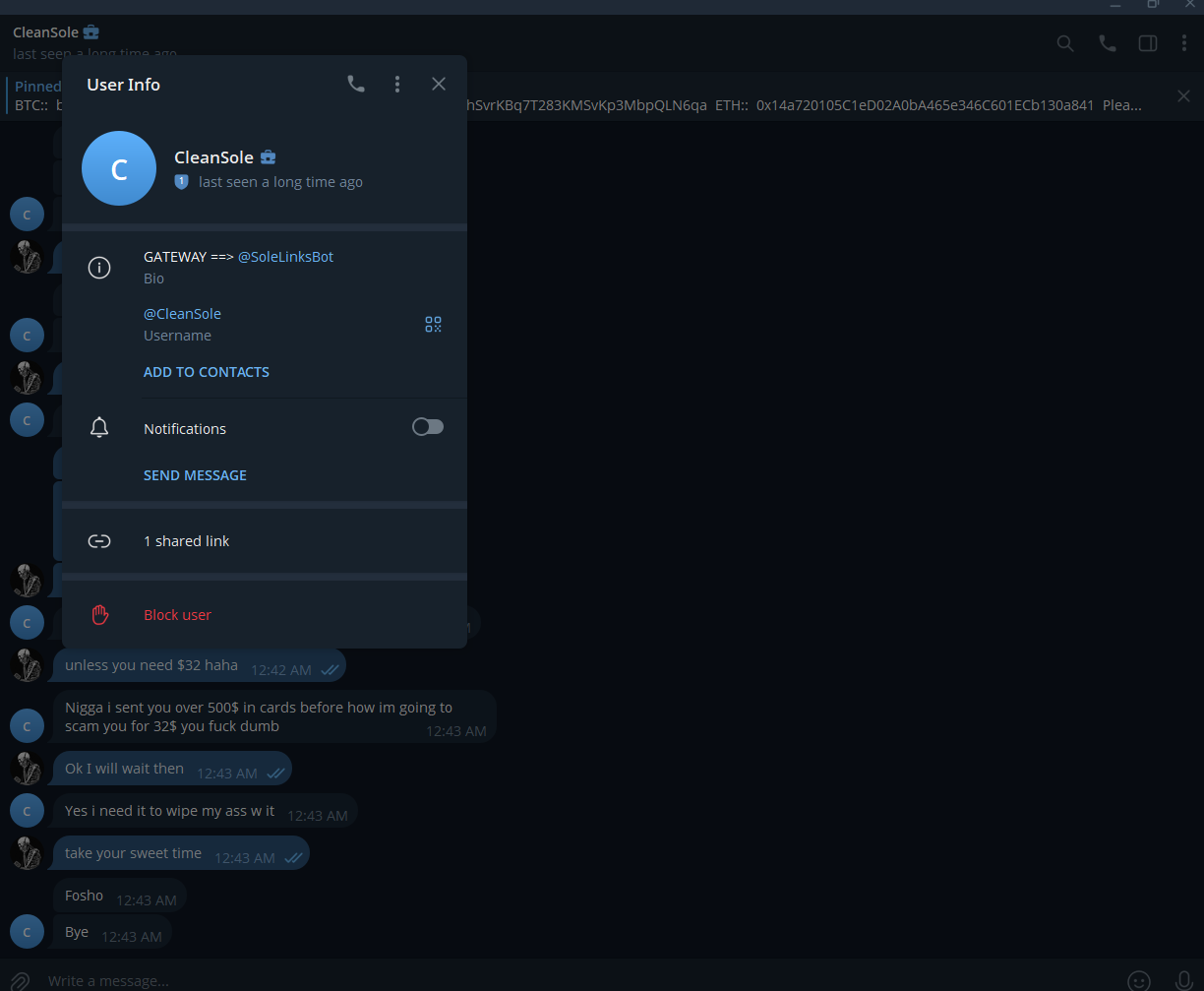Toggle the Notifications switch
Viewport: 1204px width, 991px height.
pyautogui.click(x=428, y=427)
